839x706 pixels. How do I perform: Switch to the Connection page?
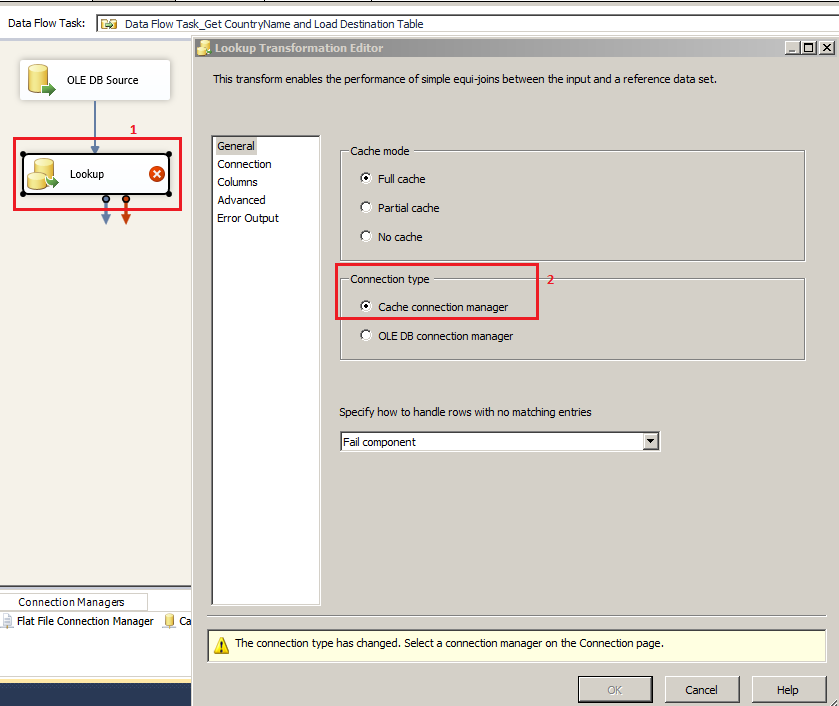[x=244, y=163]
